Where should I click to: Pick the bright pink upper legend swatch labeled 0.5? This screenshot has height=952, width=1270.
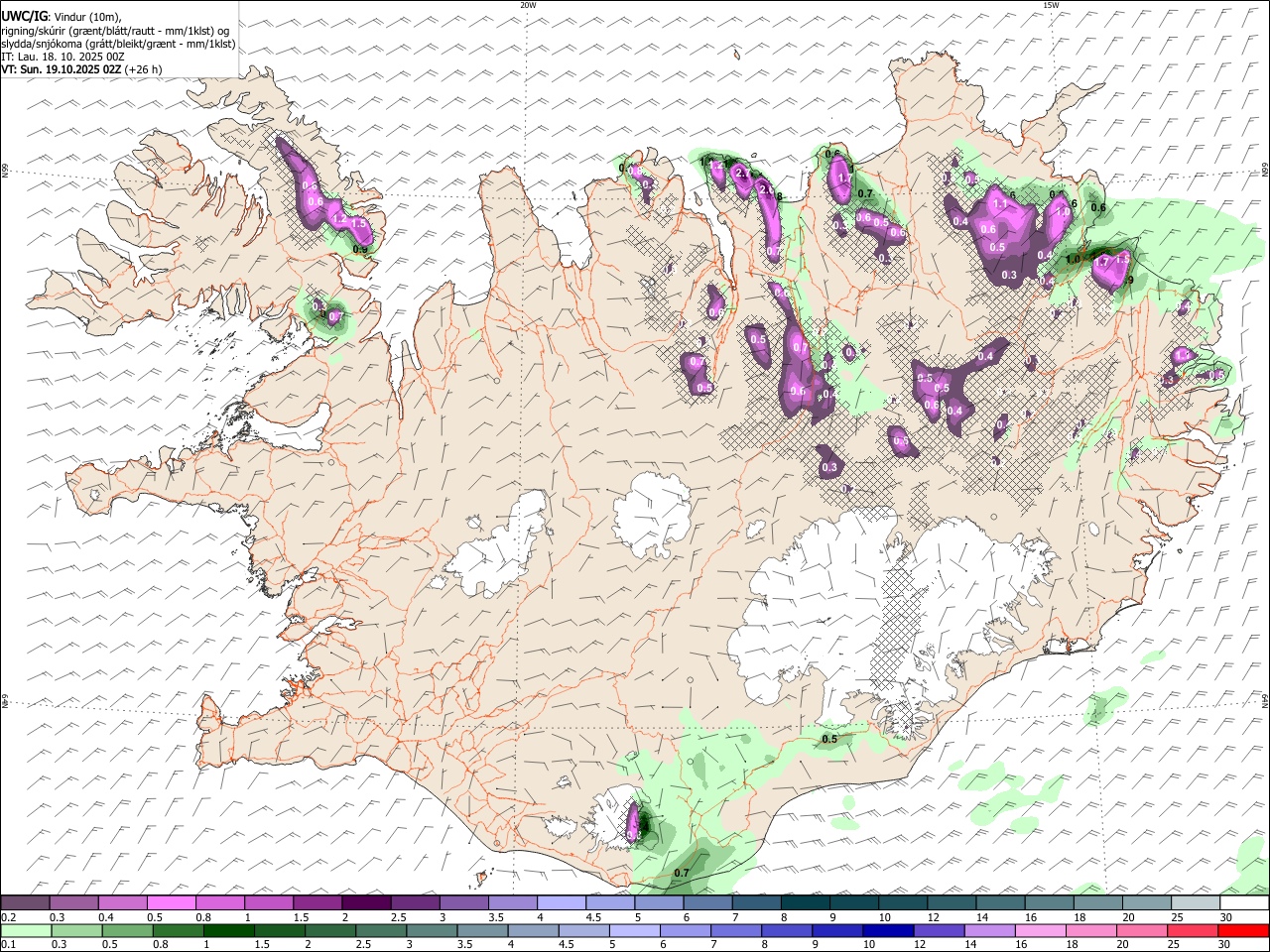click(x=171, y=902)
